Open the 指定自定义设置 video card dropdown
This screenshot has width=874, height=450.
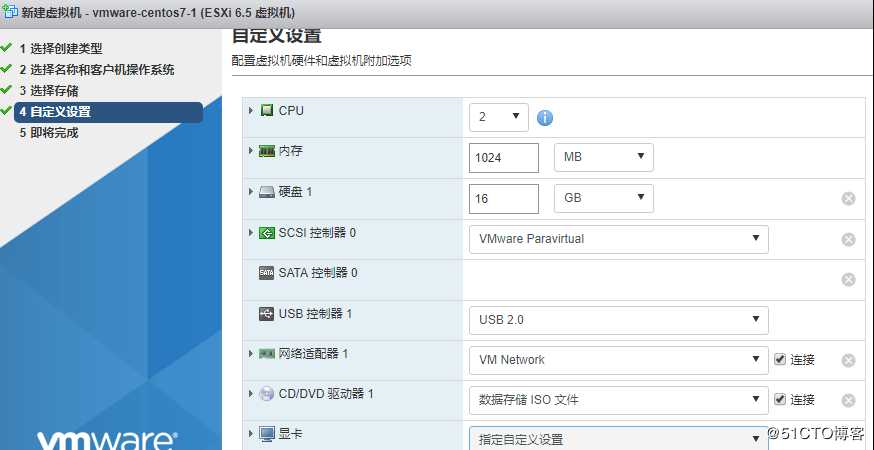pos(619,438)
